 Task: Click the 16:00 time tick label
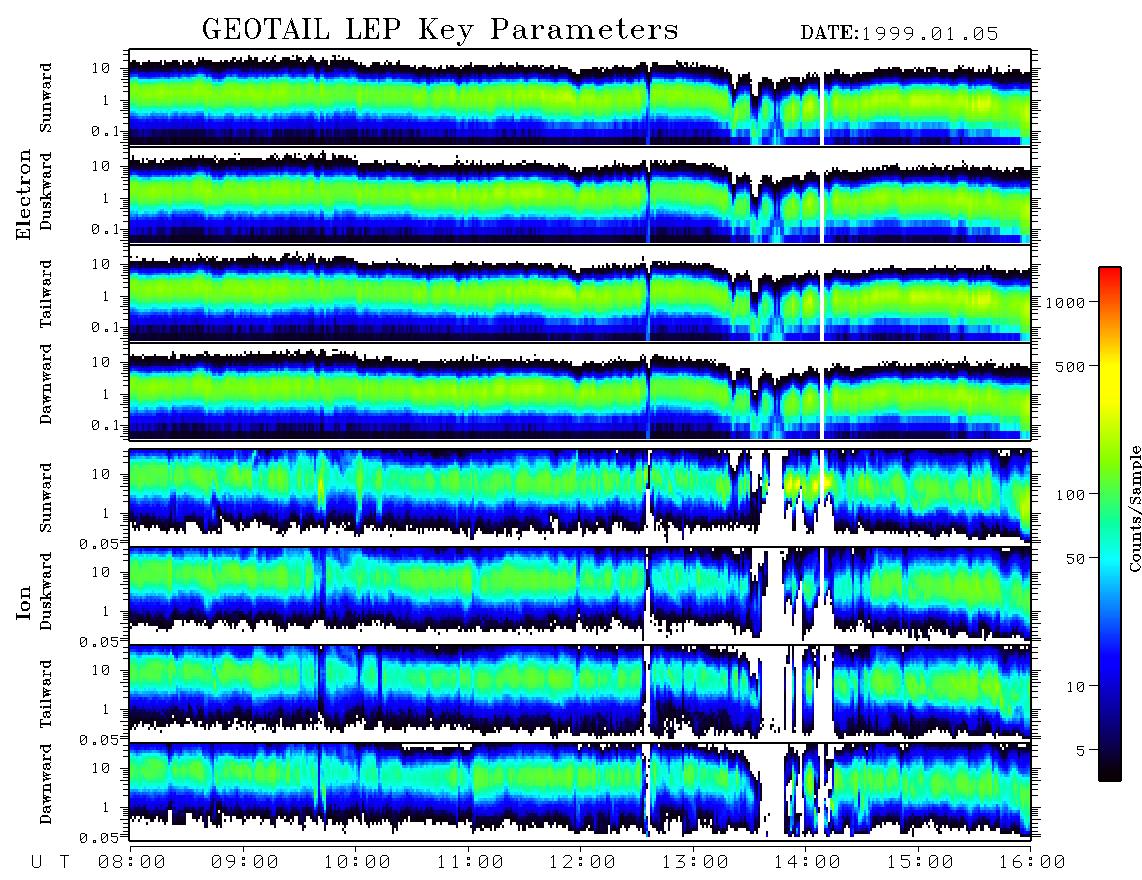click(1032, 863)
